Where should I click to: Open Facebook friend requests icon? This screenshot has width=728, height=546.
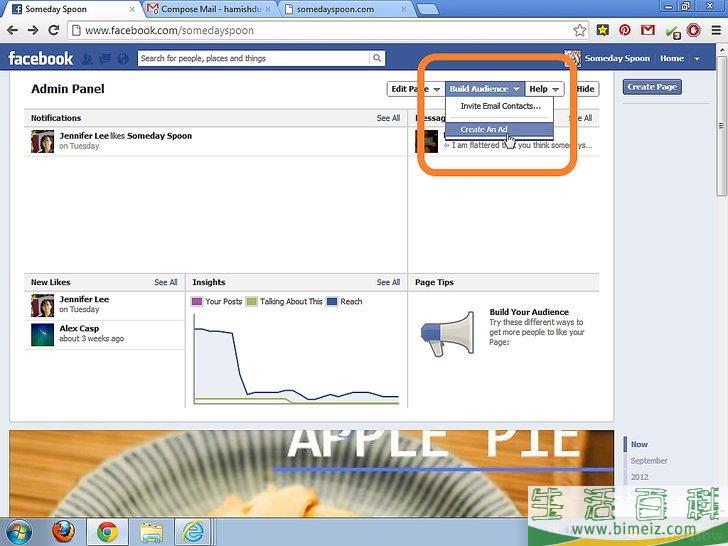click(x=87, y=58)
